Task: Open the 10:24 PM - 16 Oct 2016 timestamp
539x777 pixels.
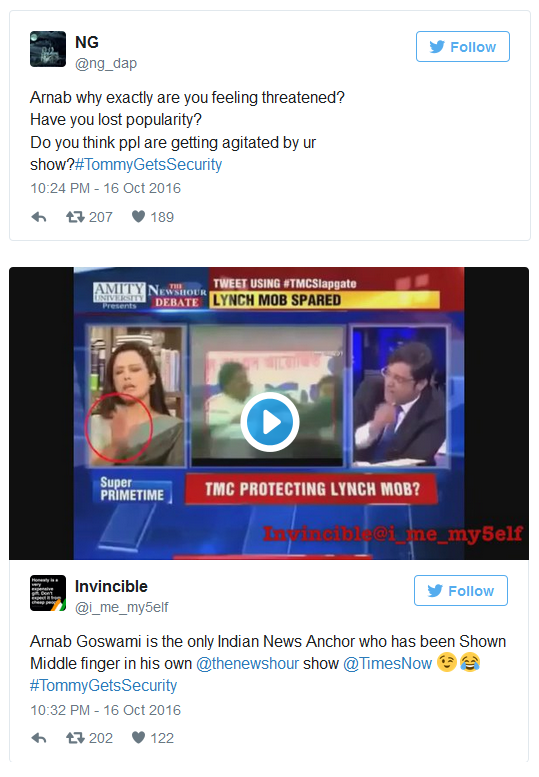Action: (106, 188)
